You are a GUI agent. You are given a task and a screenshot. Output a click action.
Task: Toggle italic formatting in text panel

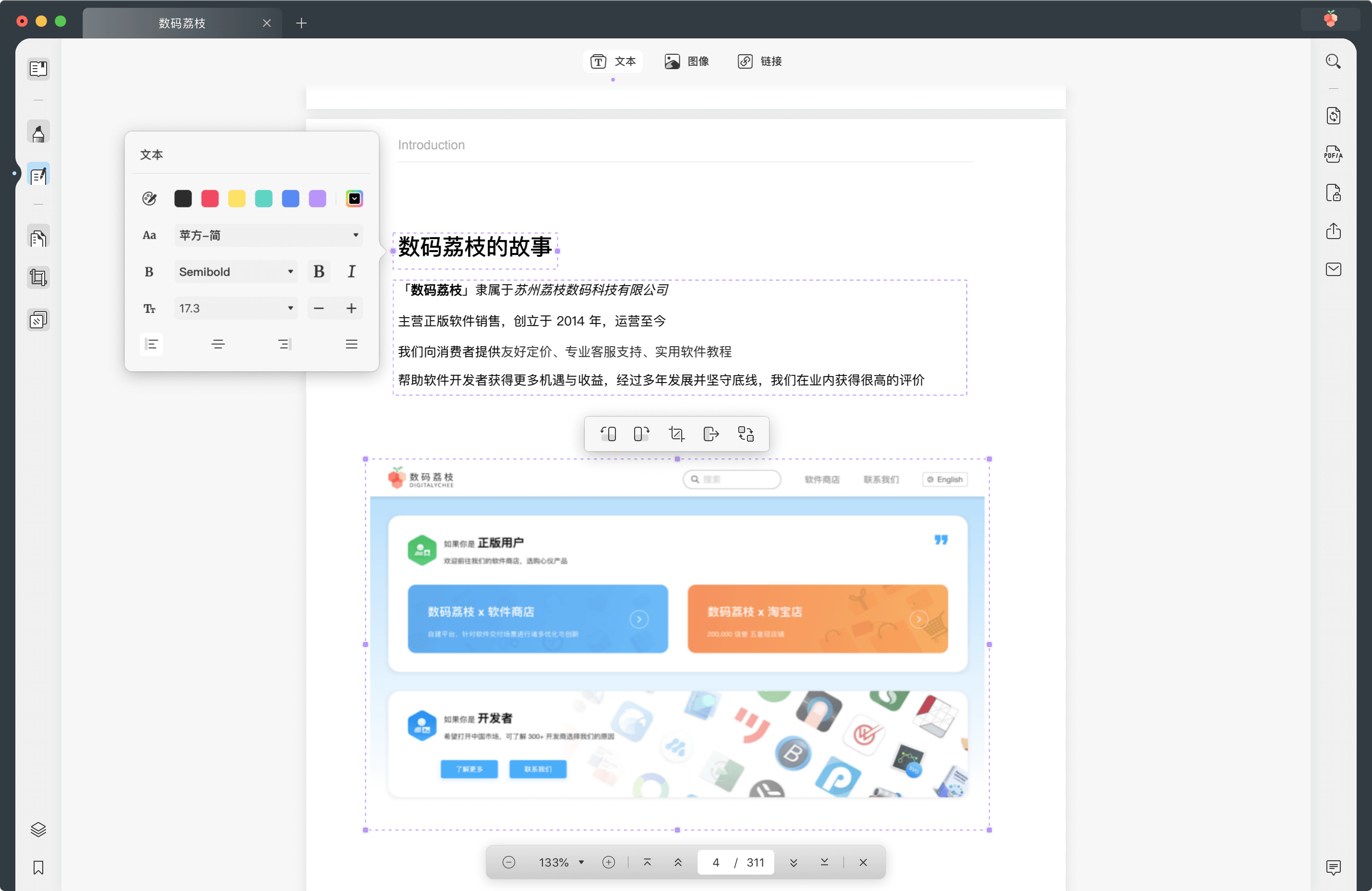point(351,271)
